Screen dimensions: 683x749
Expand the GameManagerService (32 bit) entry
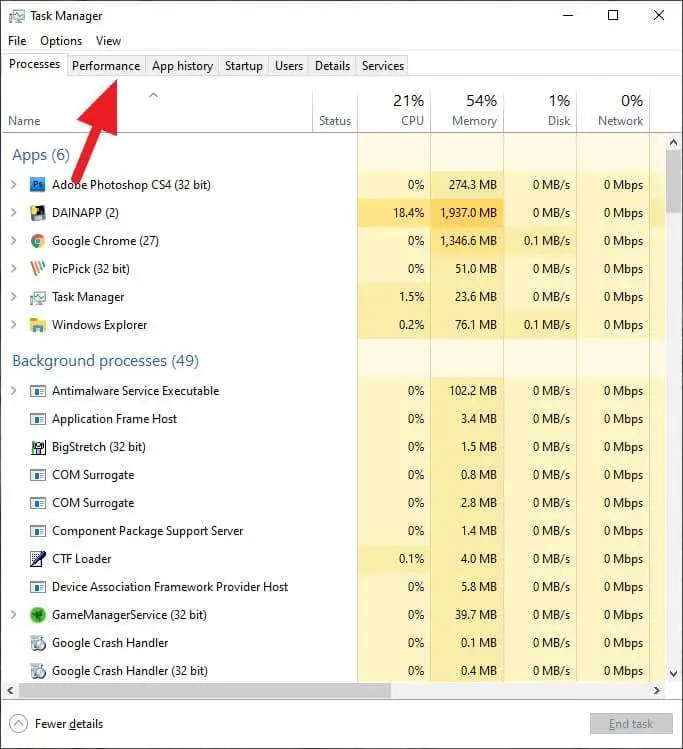[13, 615]
